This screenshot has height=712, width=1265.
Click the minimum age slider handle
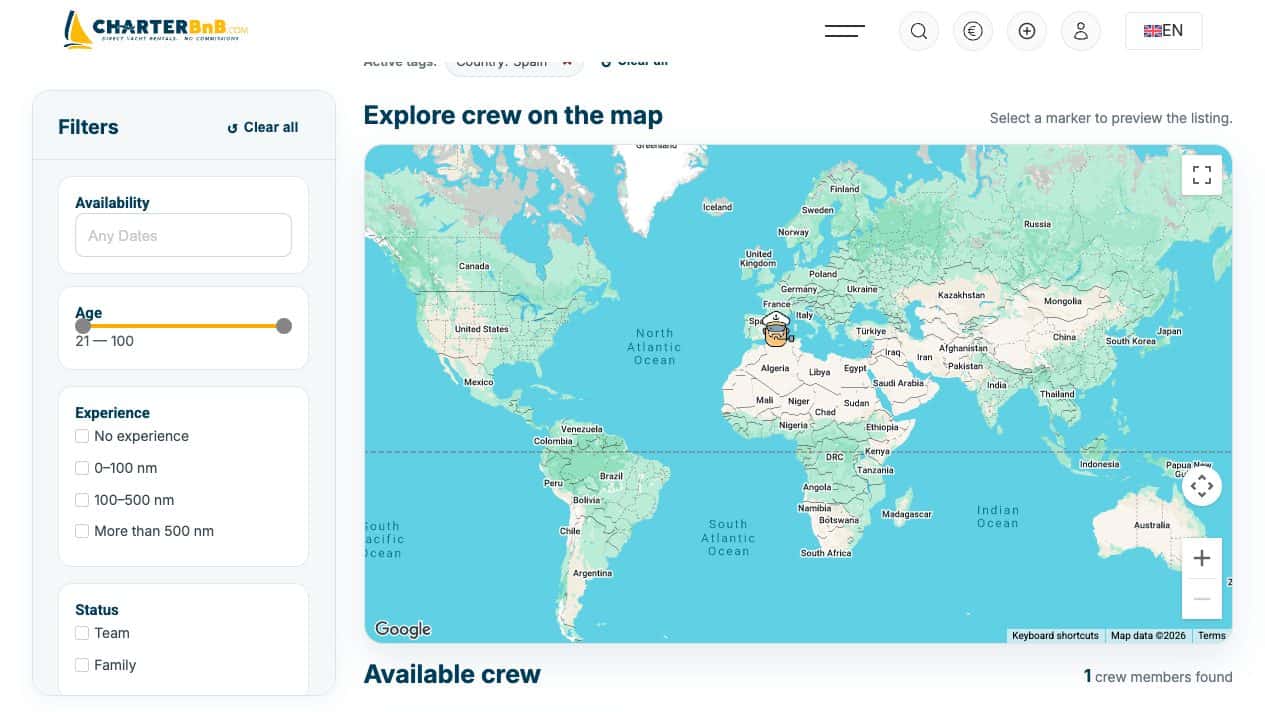[x=83, y=326]
